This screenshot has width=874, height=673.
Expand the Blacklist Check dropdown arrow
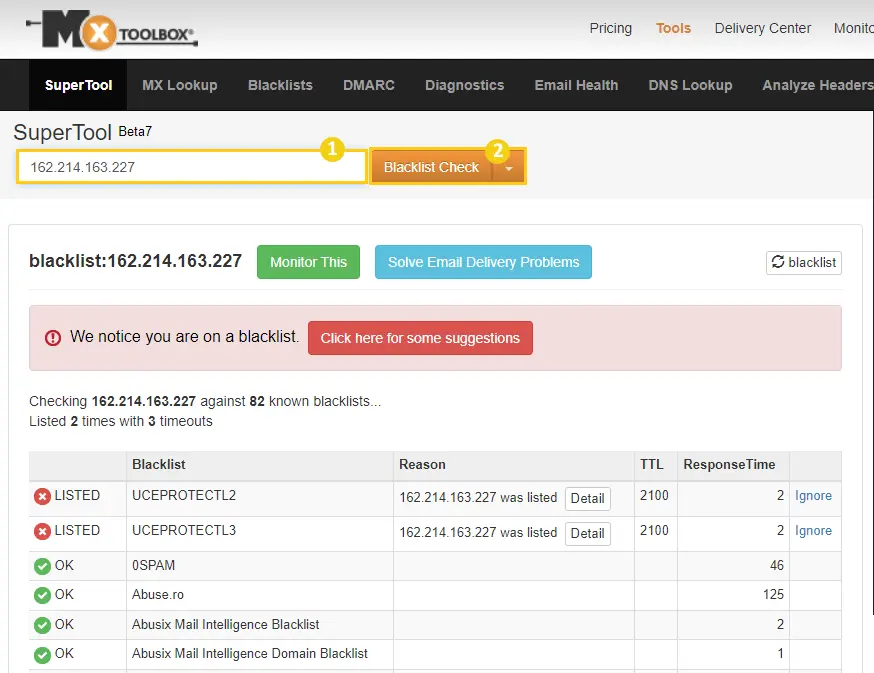tap(509, 168)
